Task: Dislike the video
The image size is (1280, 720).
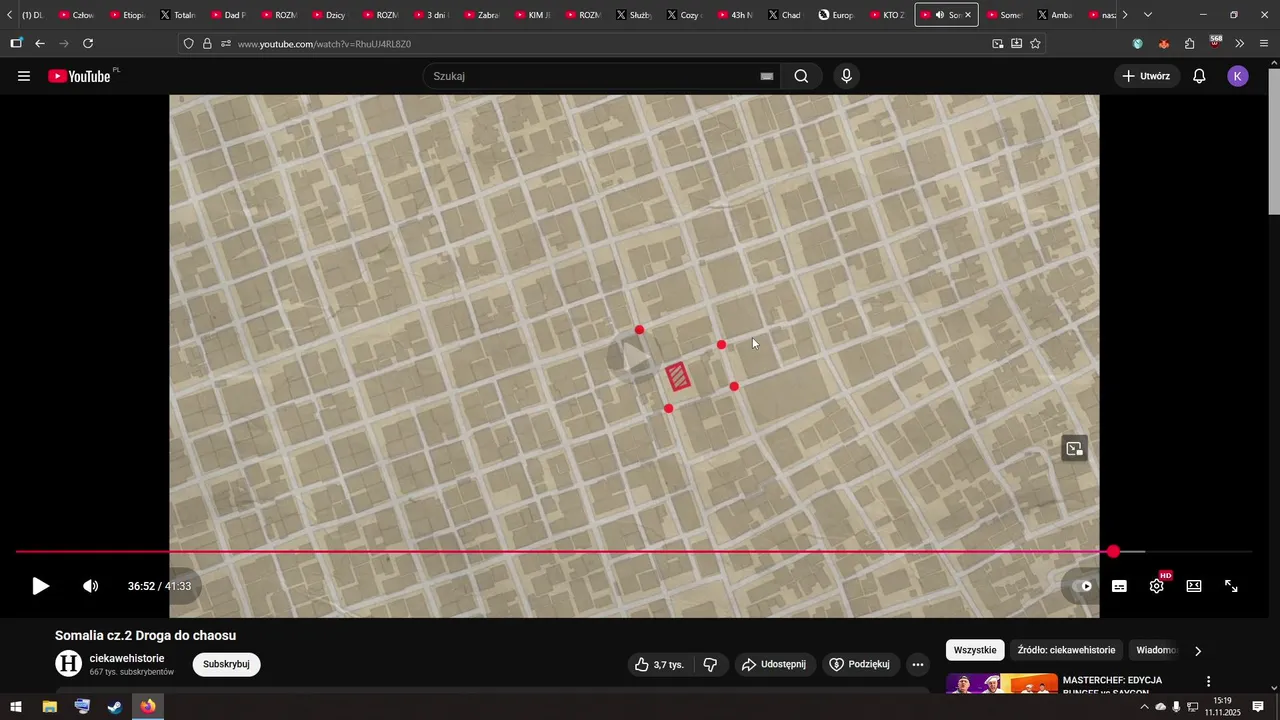Action: click(711, 664)
